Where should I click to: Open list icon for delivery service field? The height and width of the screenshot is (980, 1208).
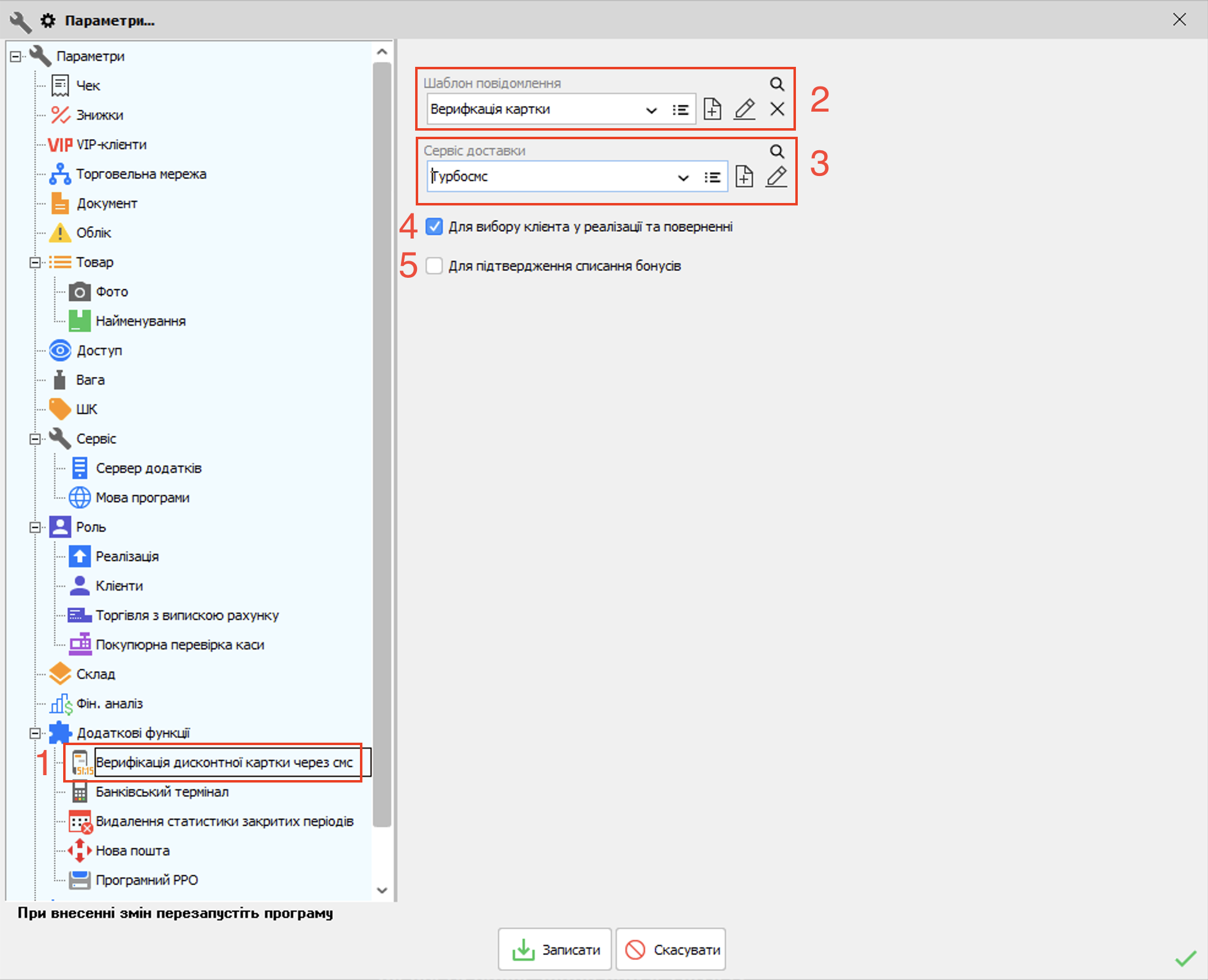(712, 177)
